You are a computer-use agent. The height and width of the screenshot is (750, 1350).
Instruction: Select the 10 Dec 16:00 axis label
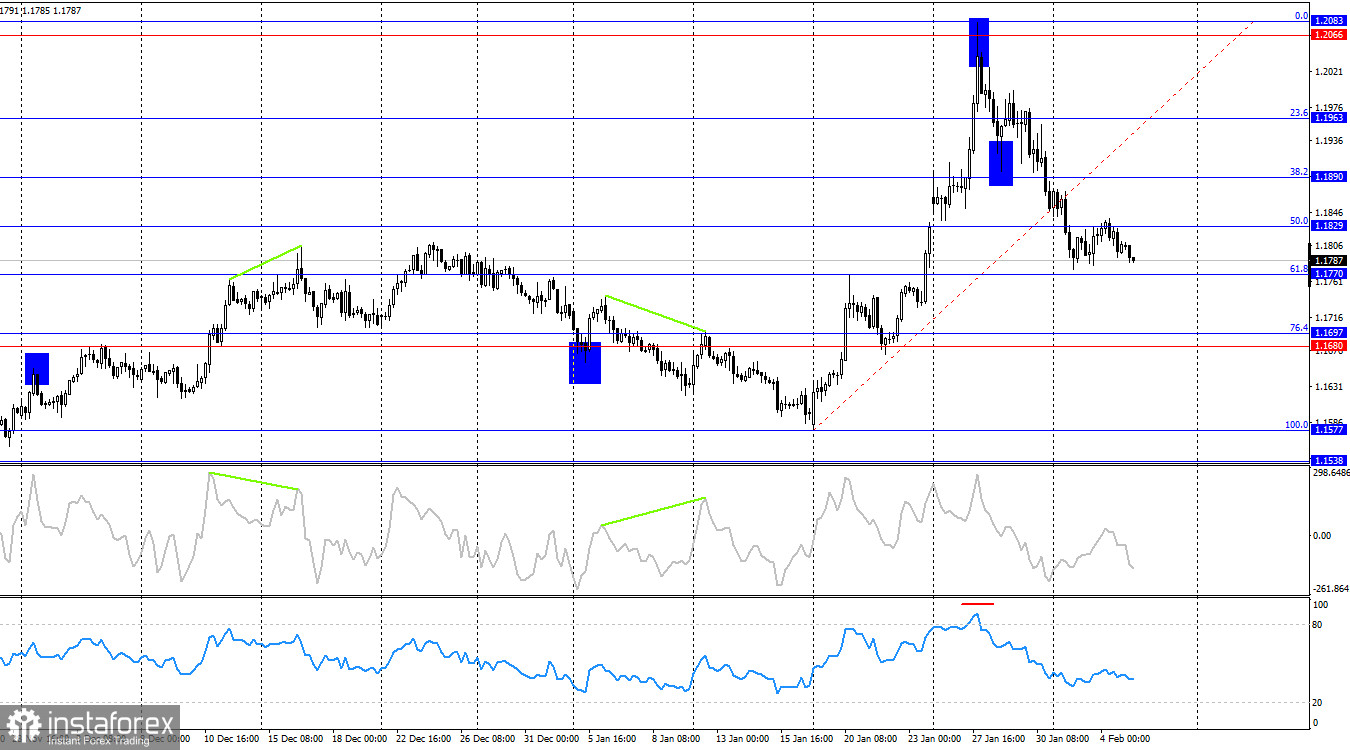pyautogui.click(x=232, y=739)
